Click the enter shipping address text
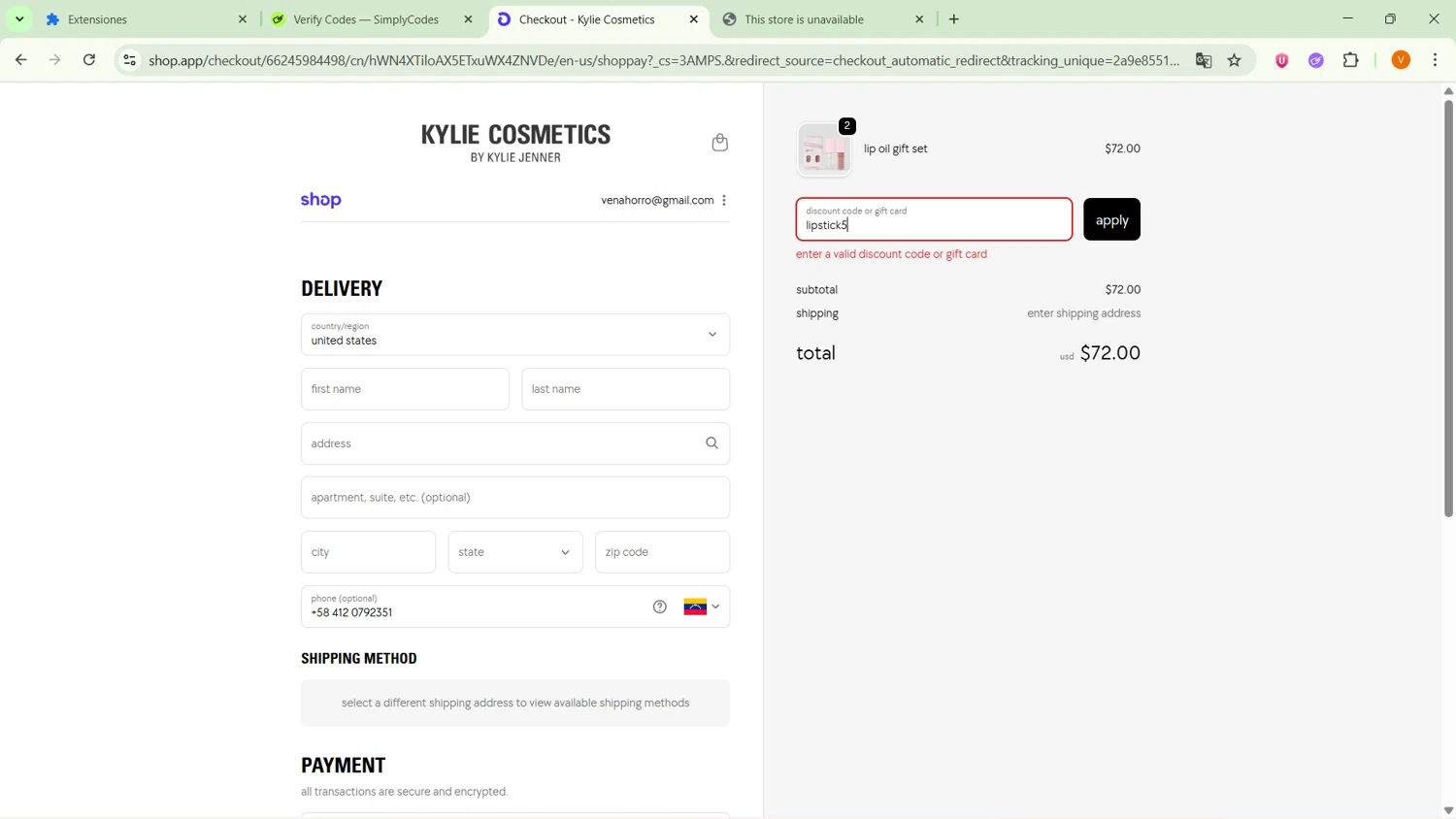Image resolution: width=1456 pixels, height=819 pixels. point(1084,313)
